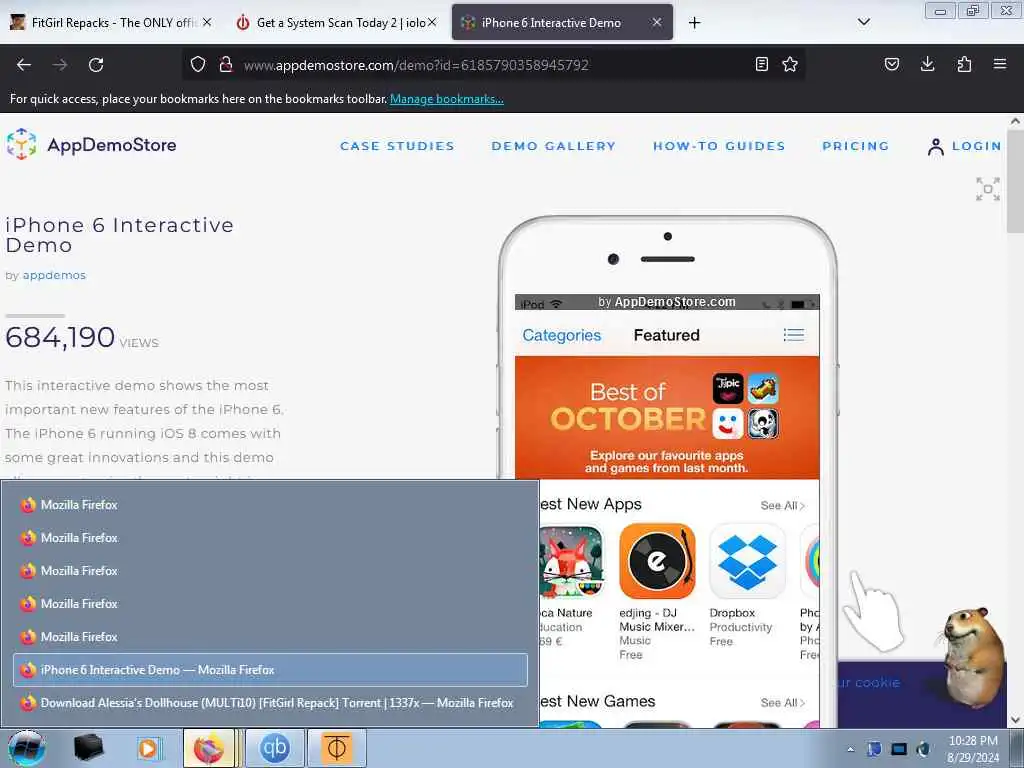Tap the Tjpic icon in banner
This screenshot has height=768, width=1024.
point(728,389)
